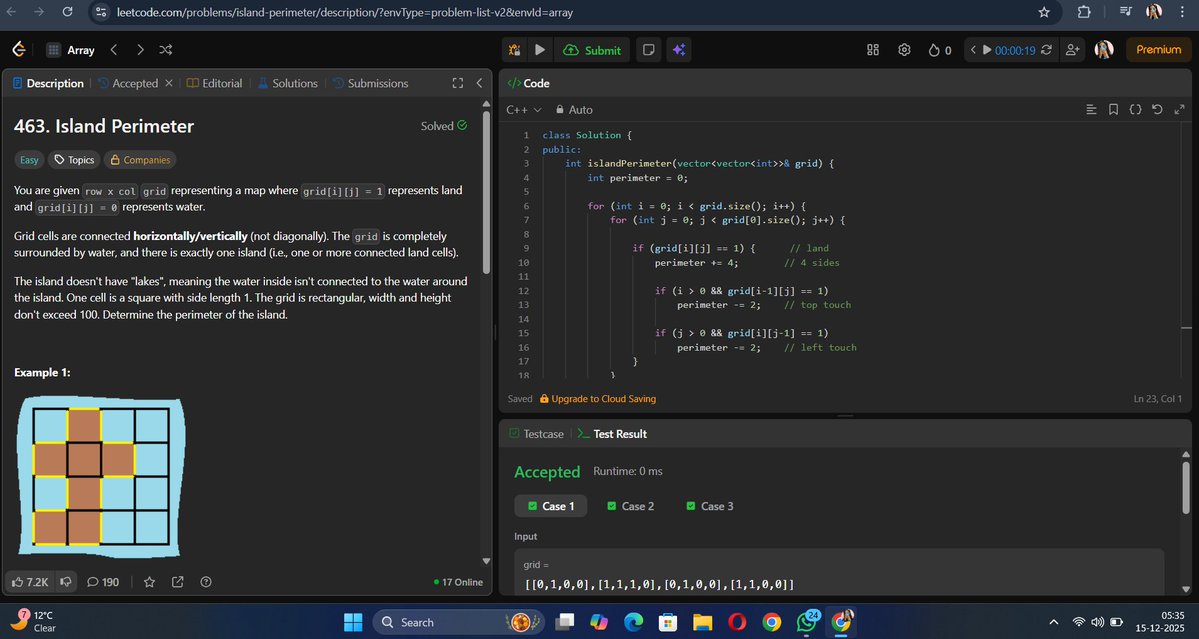This screenshot has height=639, width=1199.
Task: Click the Premium button
Action: 1158,50
